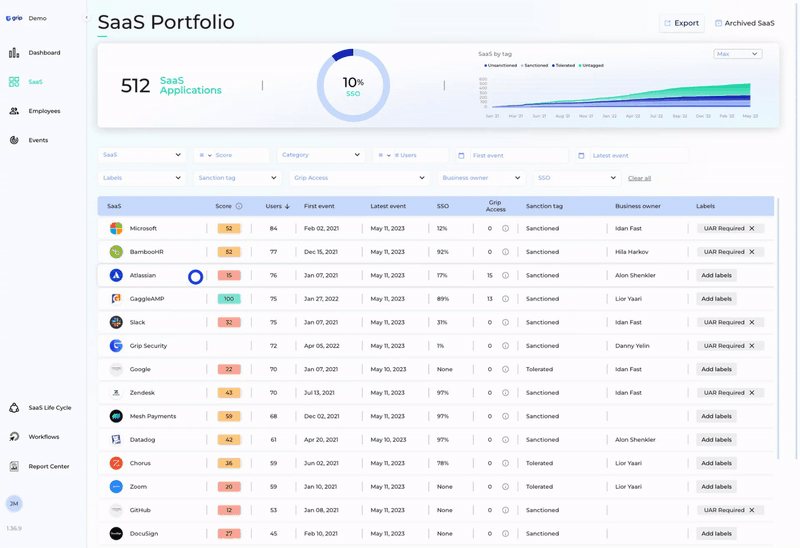Click the GitHub application icon

coord(116,510)
